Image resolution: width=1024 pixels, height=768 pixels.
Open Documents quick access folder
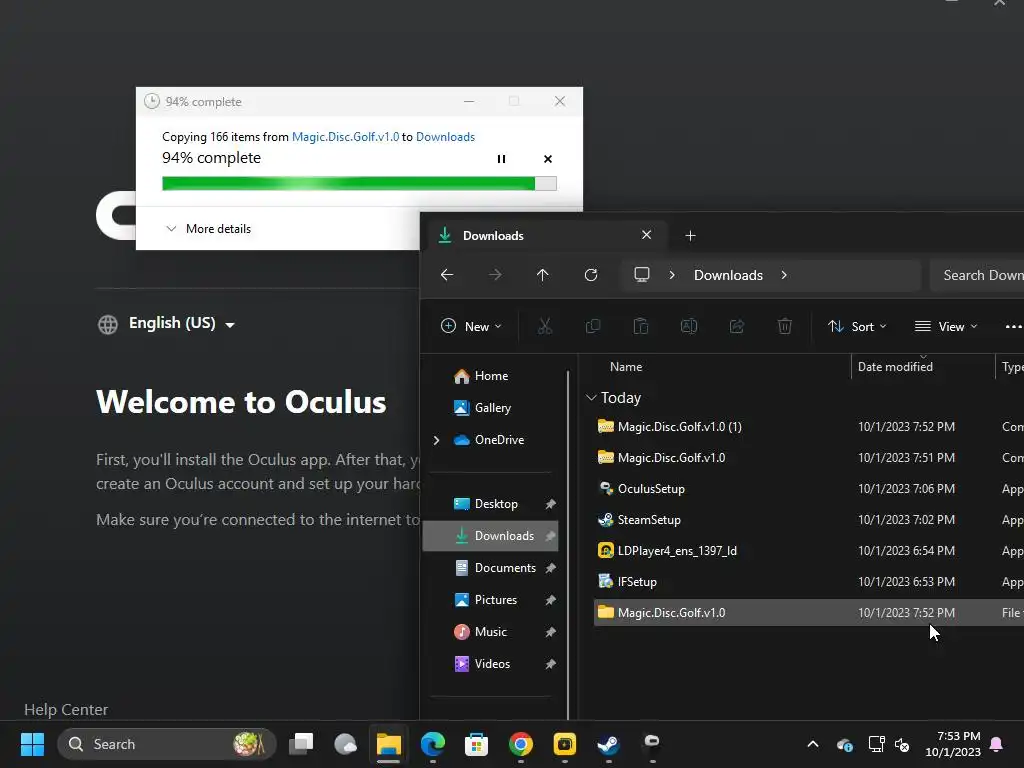coord(495,568)
